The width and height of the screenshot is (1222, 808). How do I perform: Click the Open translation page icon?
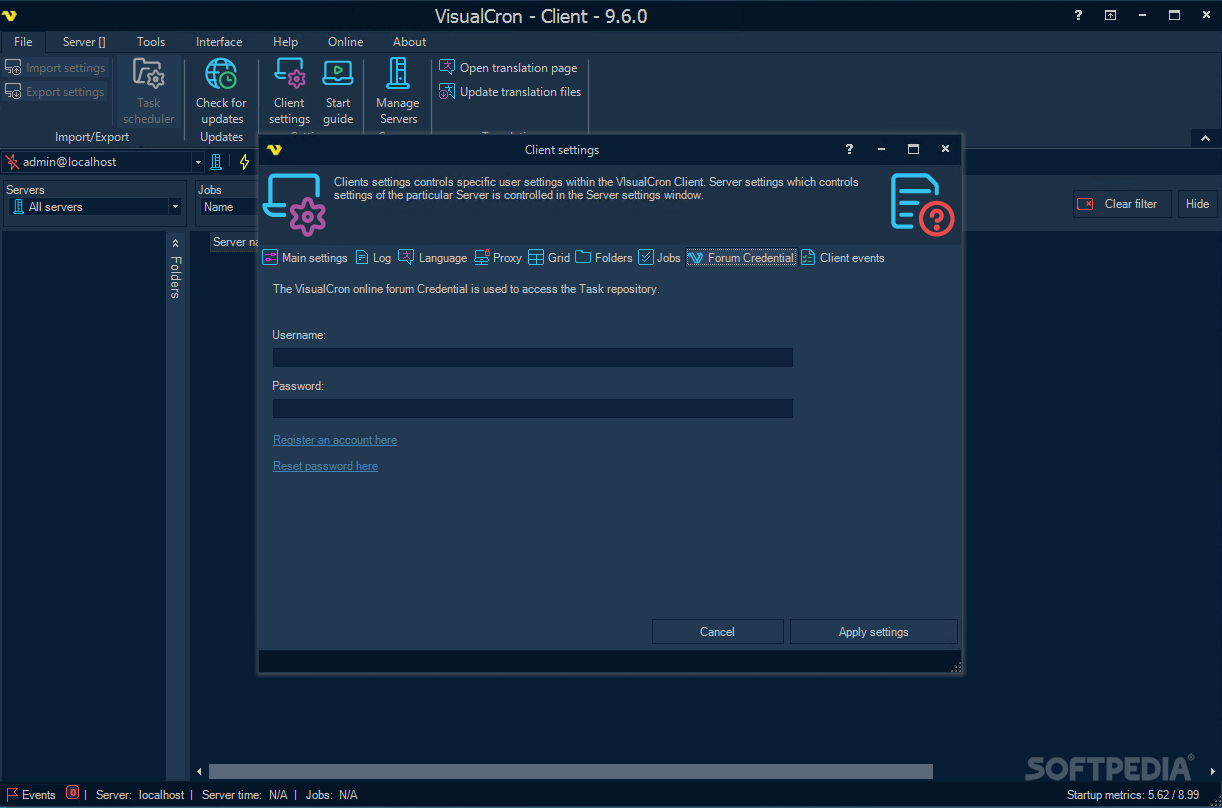(x=447, y=67)
